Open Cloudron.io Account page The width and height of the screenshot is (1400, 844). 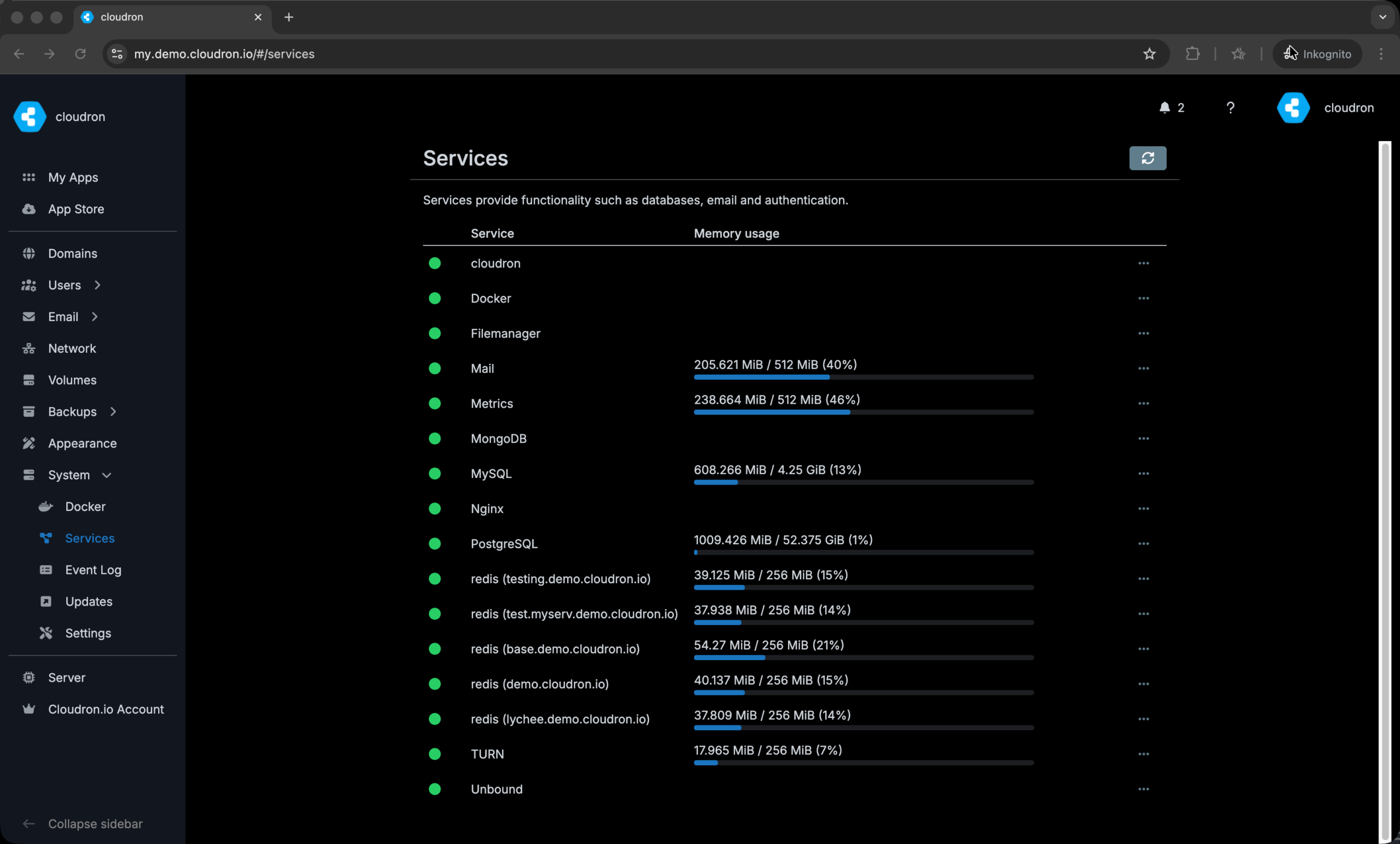(106, 709)
